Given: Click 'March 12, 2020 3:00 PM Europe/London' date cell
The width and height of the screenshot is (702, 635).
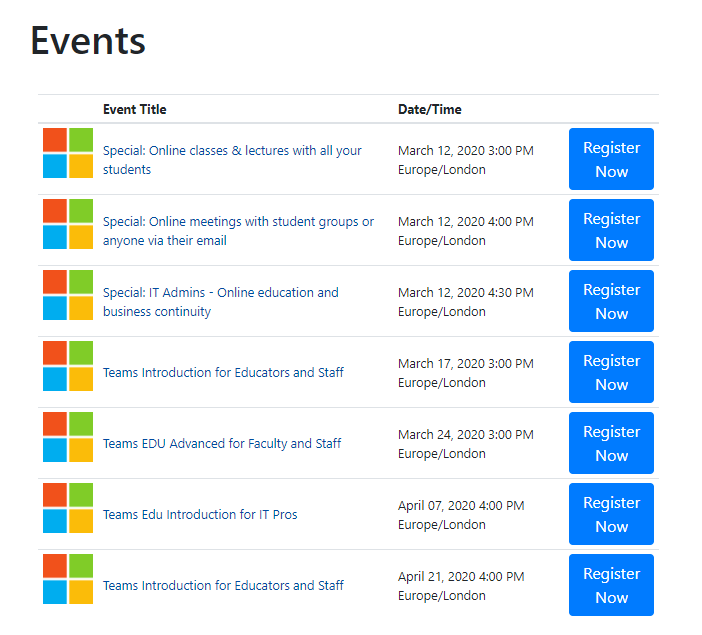Looking at the screenshot, I should [x=466, y=160].
